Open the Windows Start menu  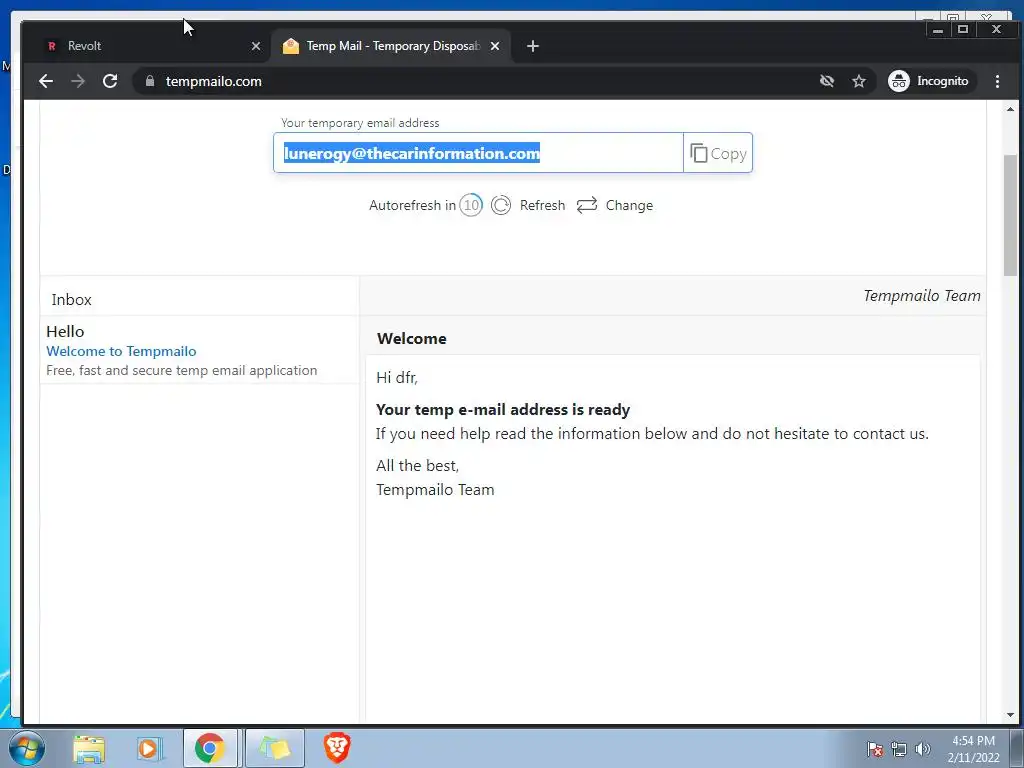click(26, 748)
